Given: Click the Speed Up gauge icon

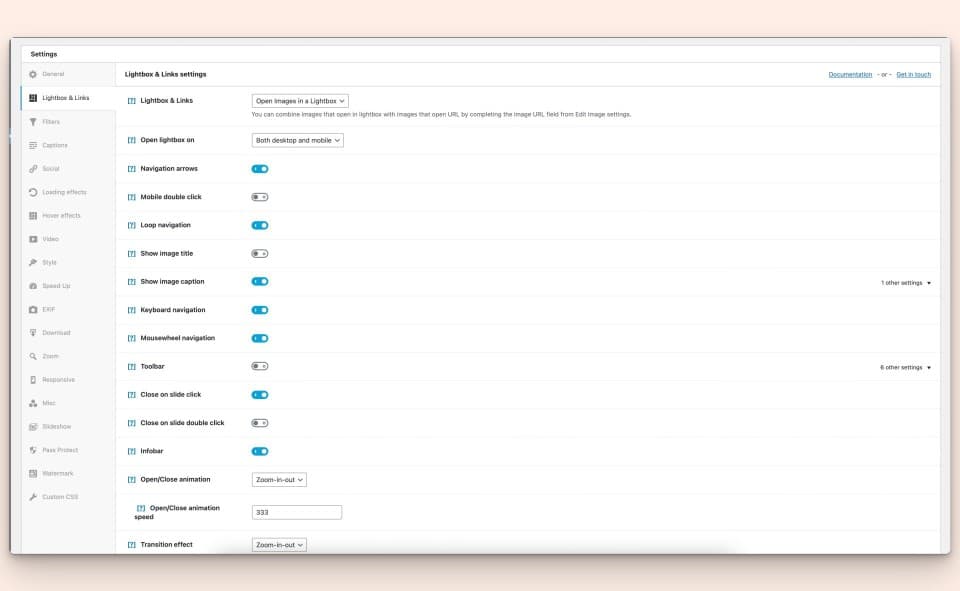Looking at the screenshot, I should pyautogui.click(x=33, y=286).
